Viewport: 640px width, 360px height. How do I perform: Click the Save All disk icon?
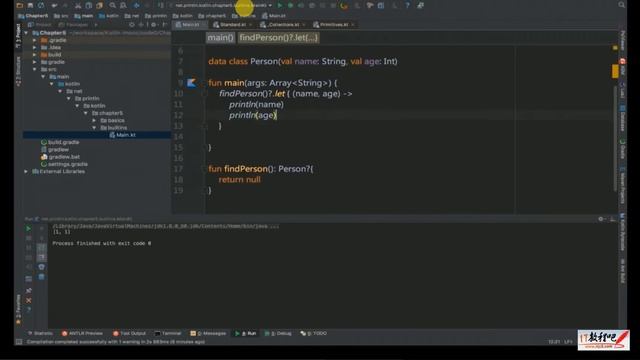30,5
